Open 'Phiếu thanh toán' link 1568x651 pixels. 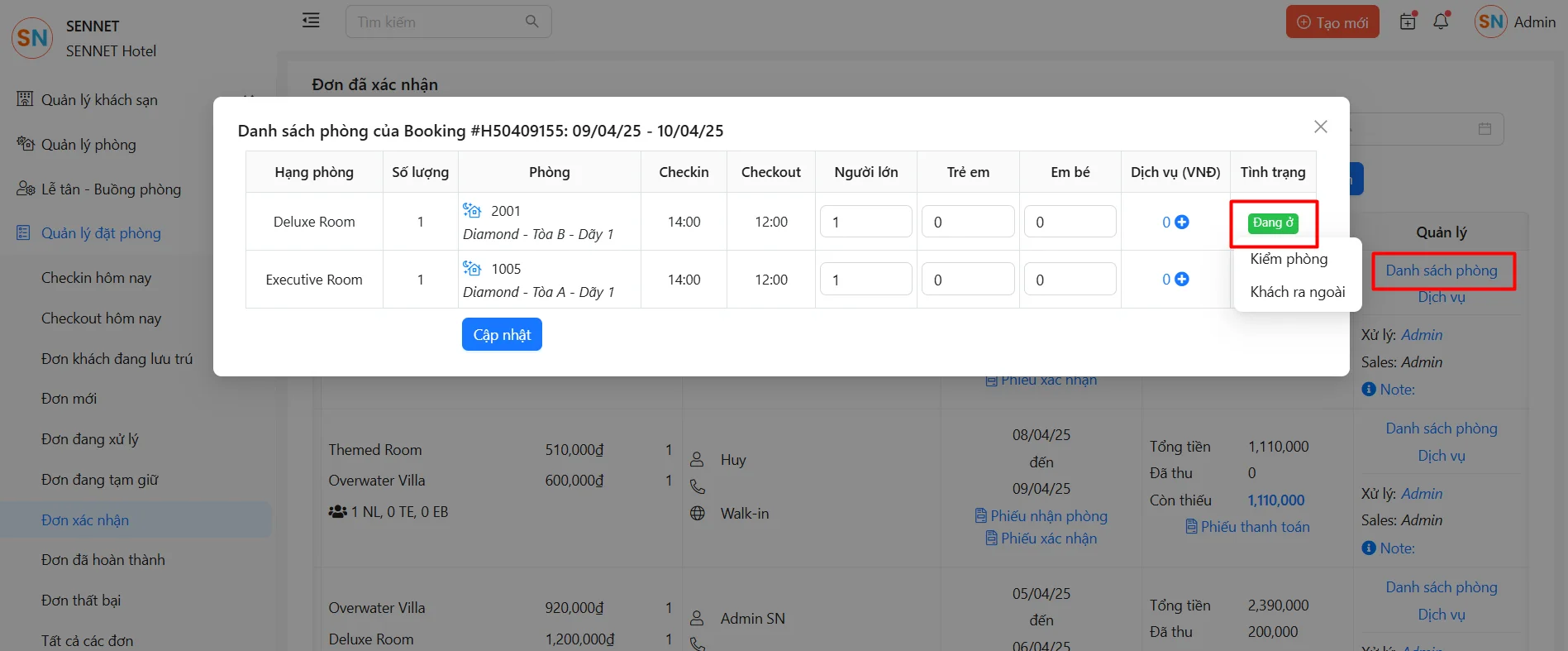point(1254,527)
